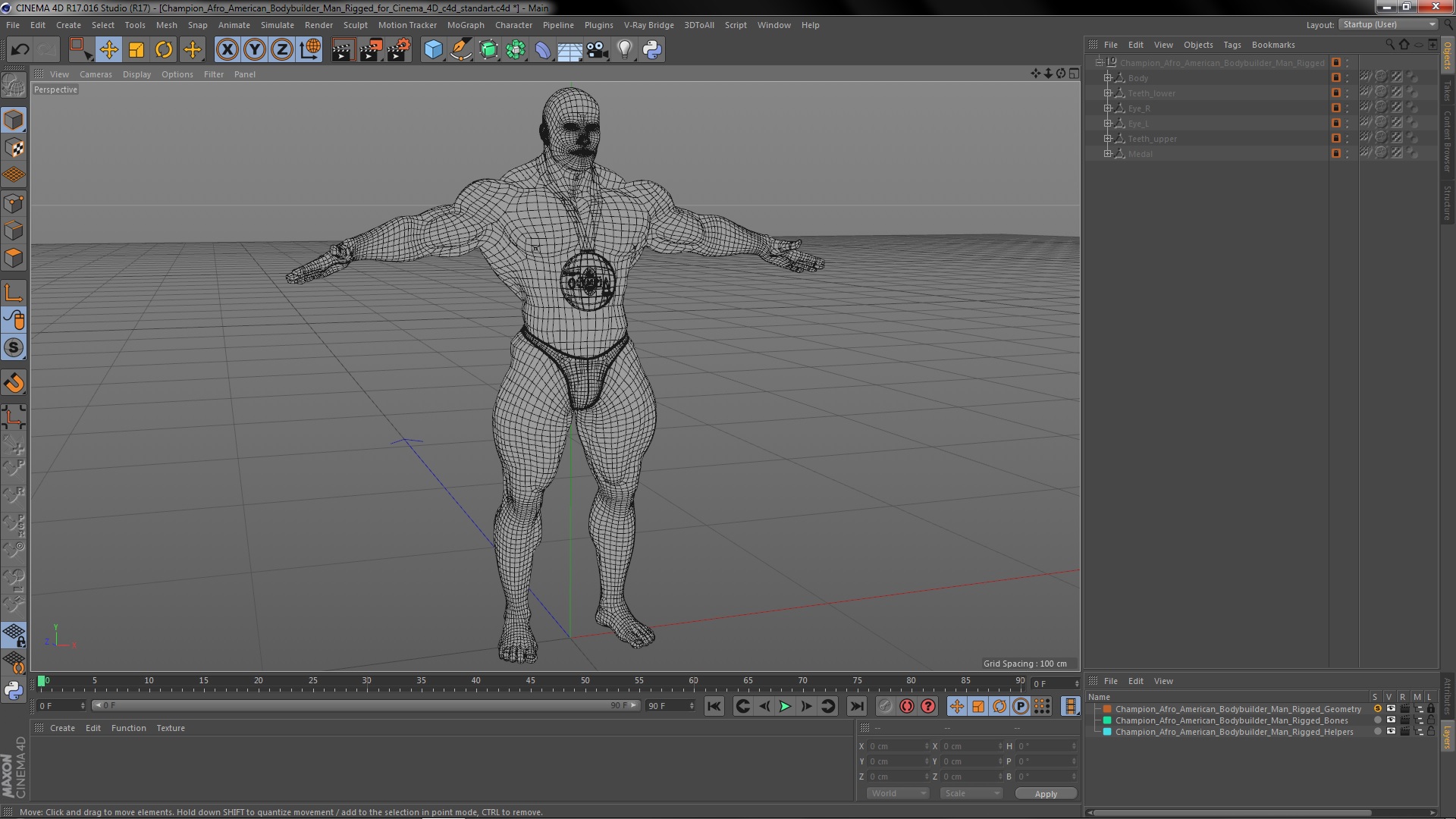The image size is (1456, 819).
Task: Open the Character menu
Action: pos(513,25)
